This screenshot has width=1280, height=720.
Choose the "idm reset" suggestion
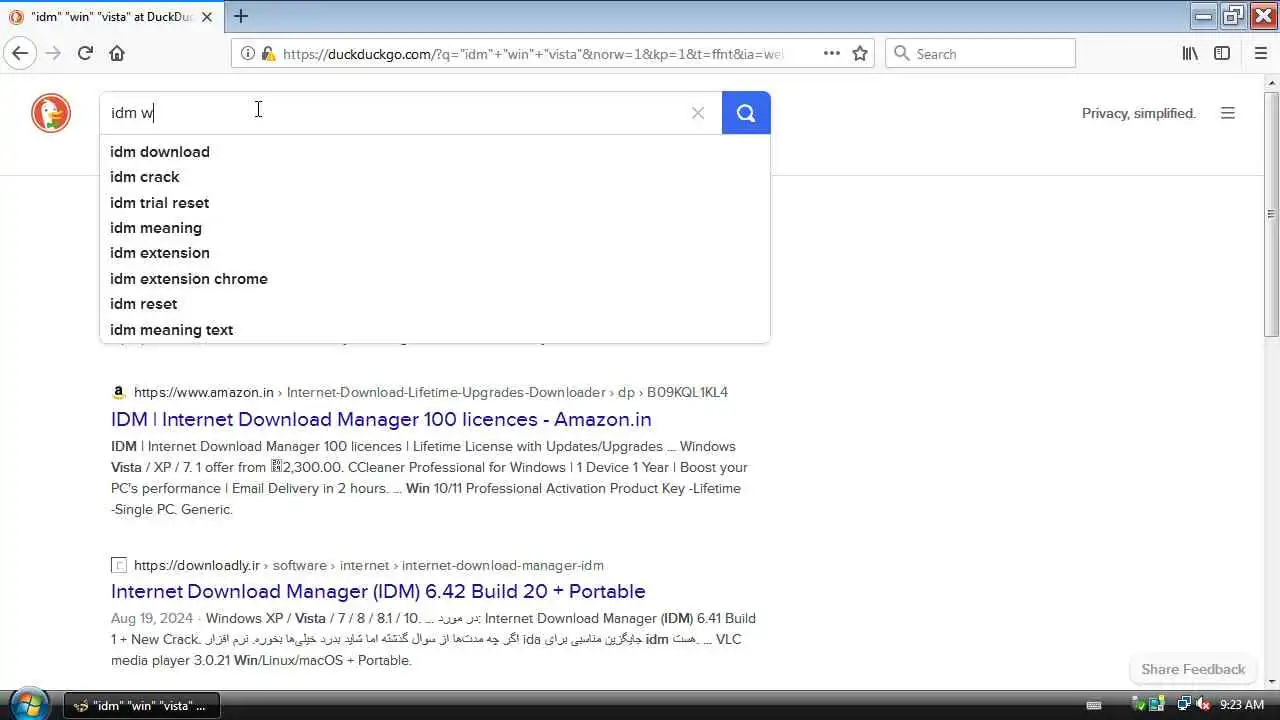[x=435, y=304]
